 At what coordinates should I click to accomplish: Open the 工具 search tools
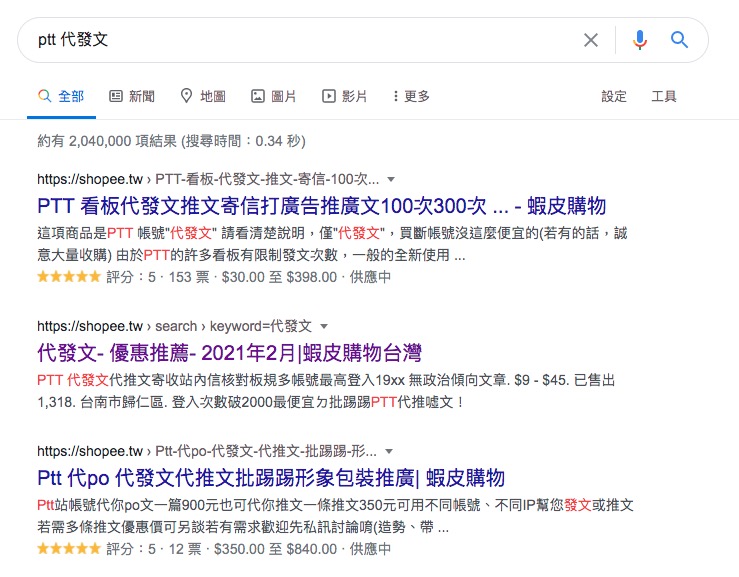click(x=664, y=96)
